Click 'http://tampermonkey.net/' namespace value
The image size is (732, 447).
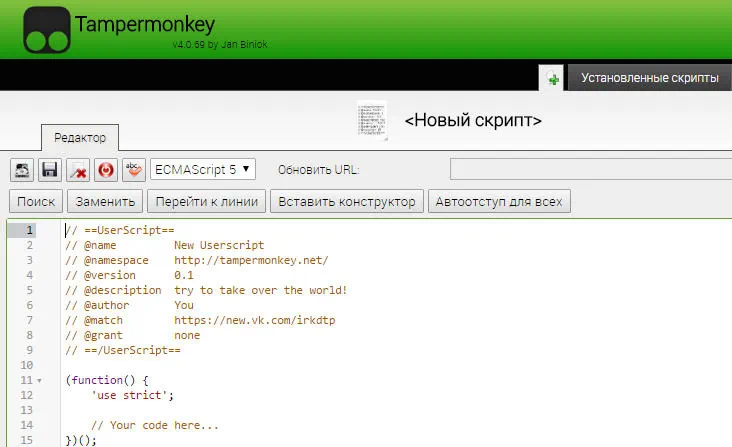(x=251, y=260)
